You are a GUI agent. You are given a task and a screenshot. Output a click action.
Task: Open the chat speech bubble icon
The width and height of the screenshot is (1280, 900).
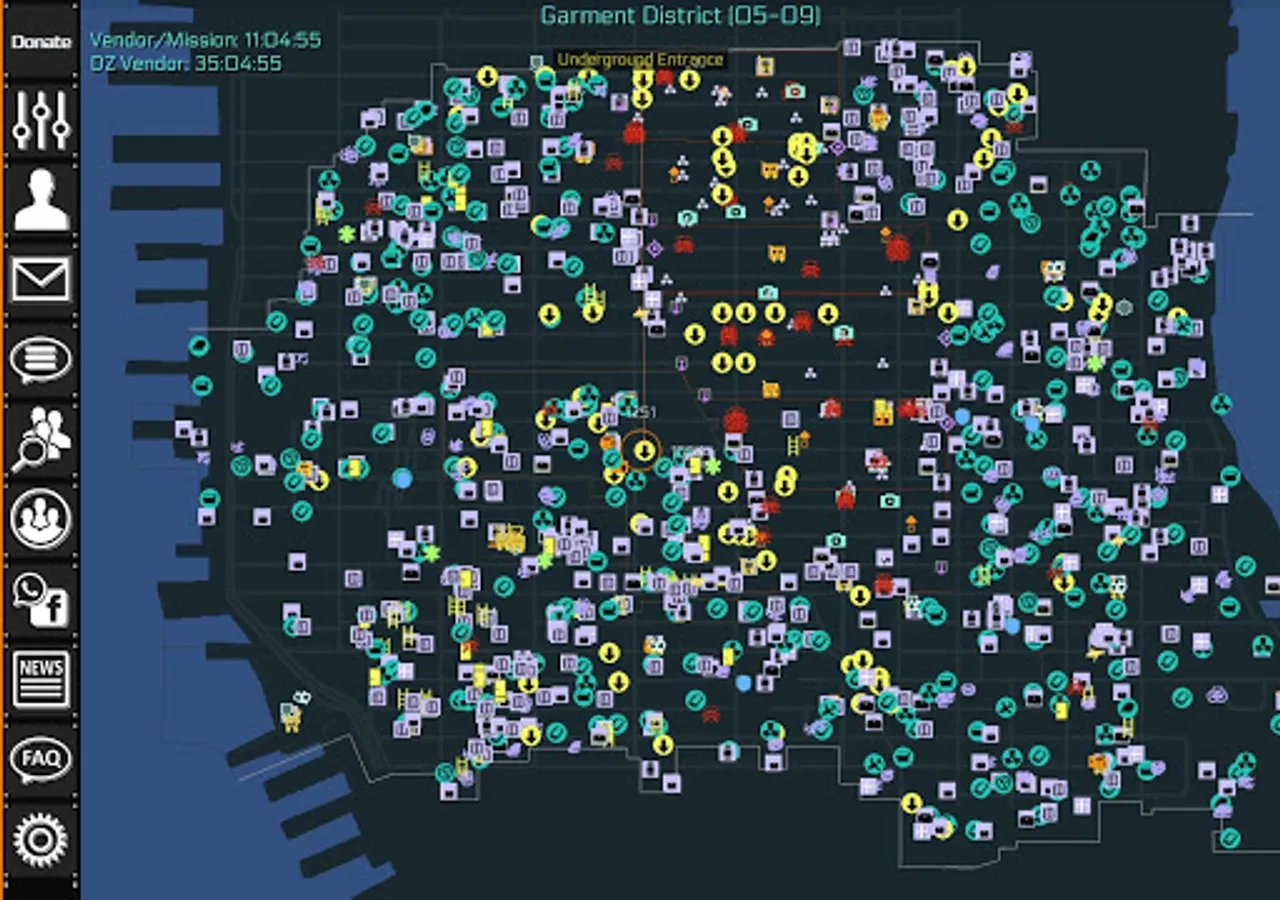pos(41,359)
